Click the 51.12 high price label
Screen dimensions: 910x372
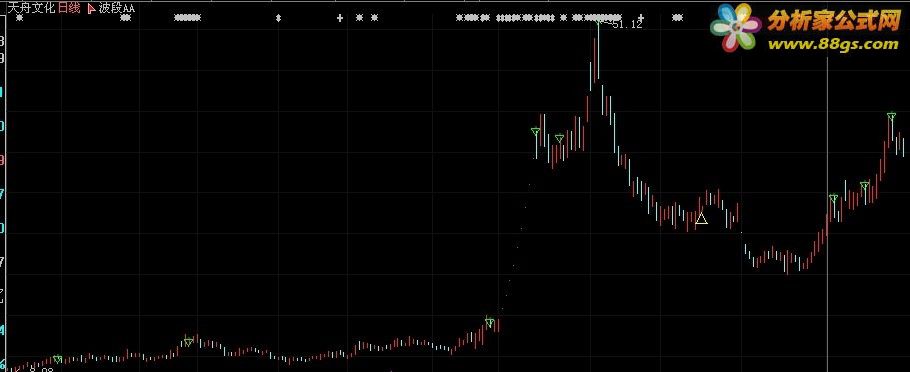click(x=627, y=25)
